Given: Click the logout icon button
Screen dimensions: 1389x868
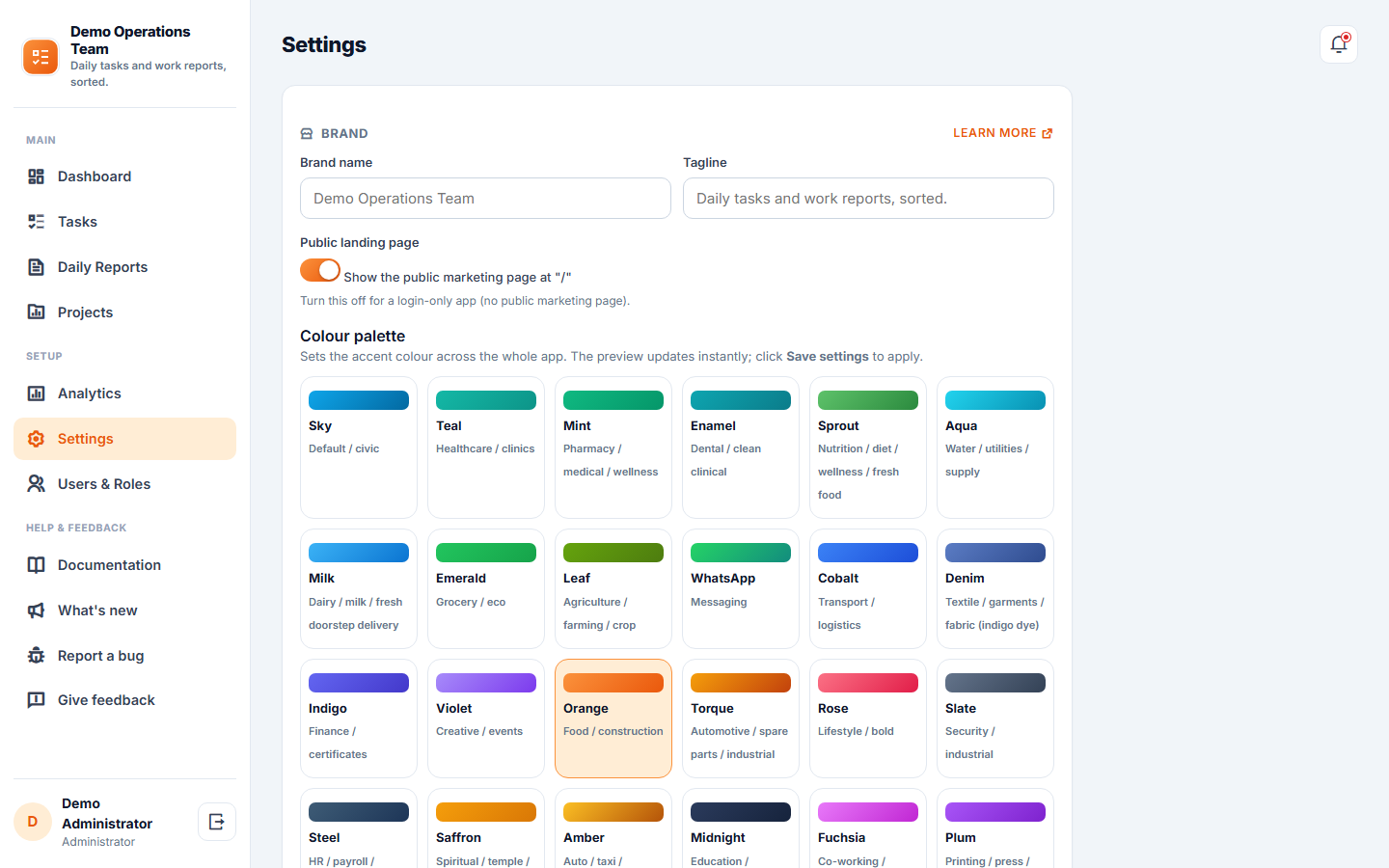Looking at the screenshot, I should pyautogui.click(x=217, y=822).
